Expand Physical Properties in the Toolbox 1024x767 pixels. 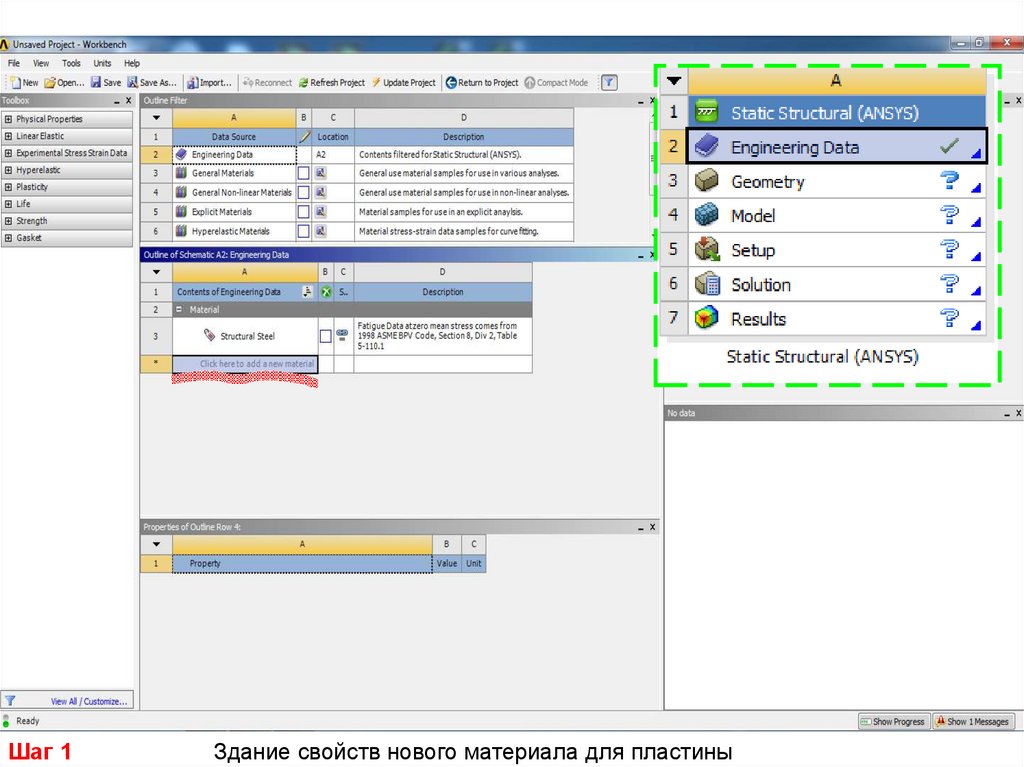coord(8,119)
